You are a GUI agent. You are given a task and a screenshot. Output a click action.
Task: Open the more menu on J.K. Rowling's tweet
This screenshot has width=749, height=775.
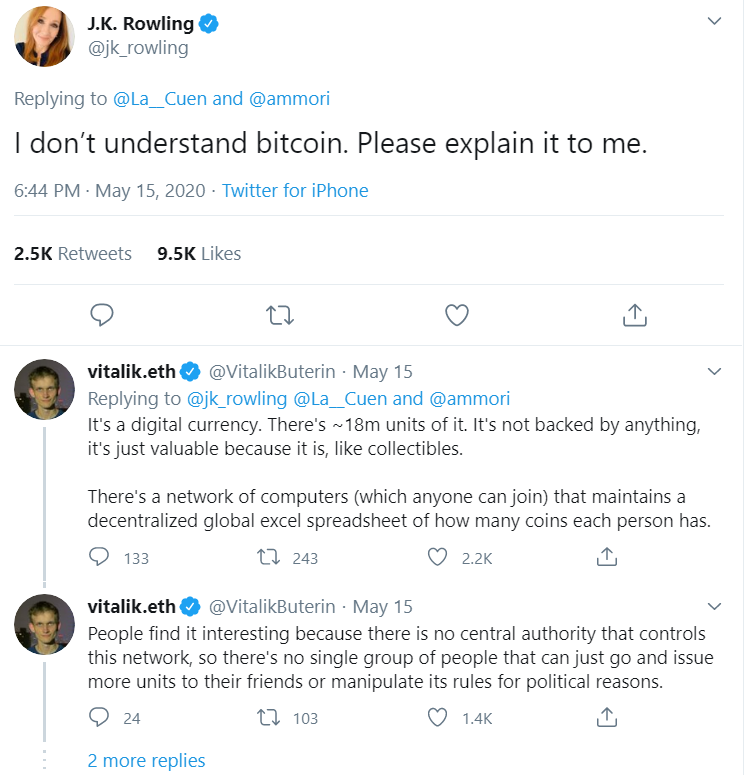point(714,22)
